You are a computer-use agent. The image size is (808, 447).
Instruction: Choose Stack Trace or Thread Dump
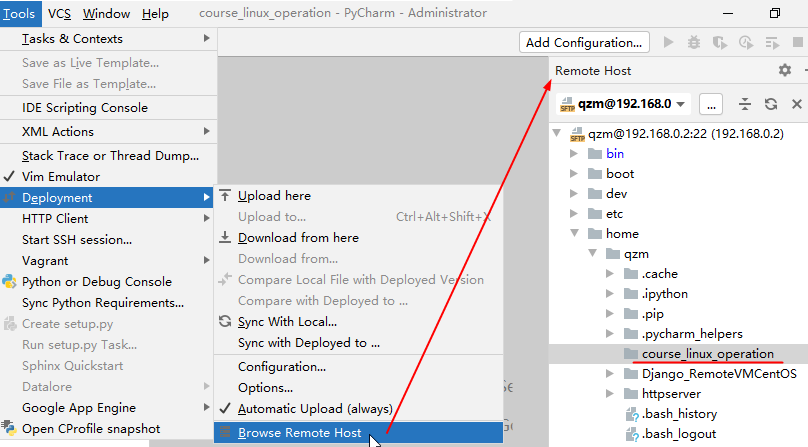(x=108, y=156)
